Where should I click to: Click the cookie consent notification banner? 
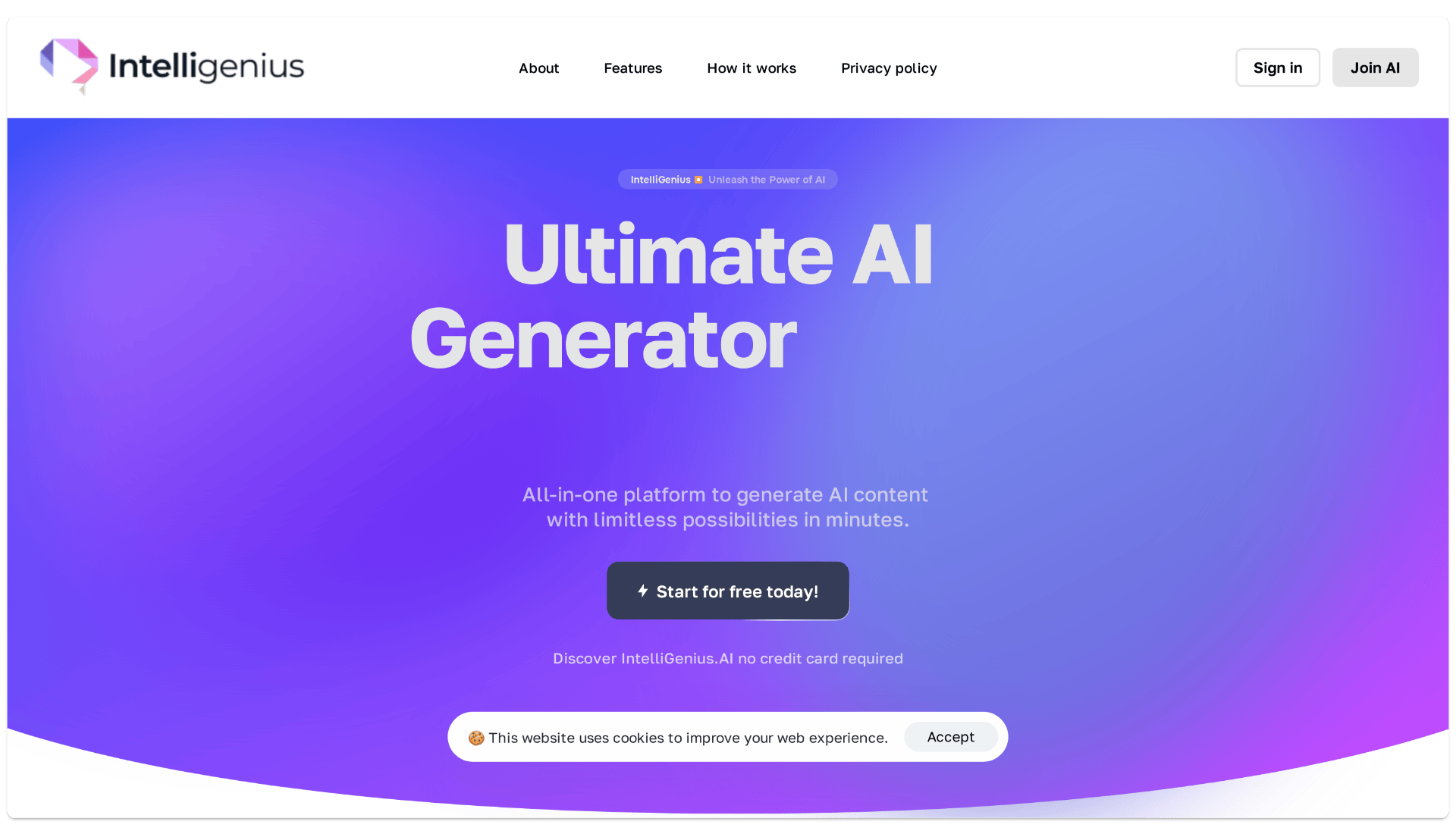pos(729,737)
